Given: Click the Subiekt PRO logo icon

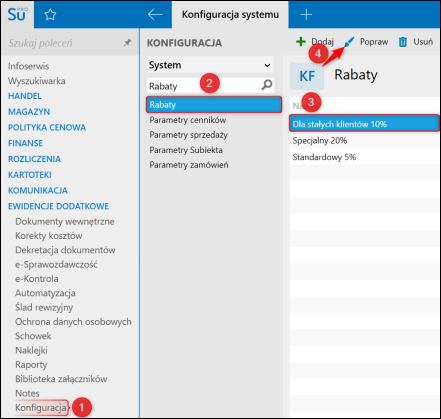Looking at the screenshot, I should pos(17,14).
